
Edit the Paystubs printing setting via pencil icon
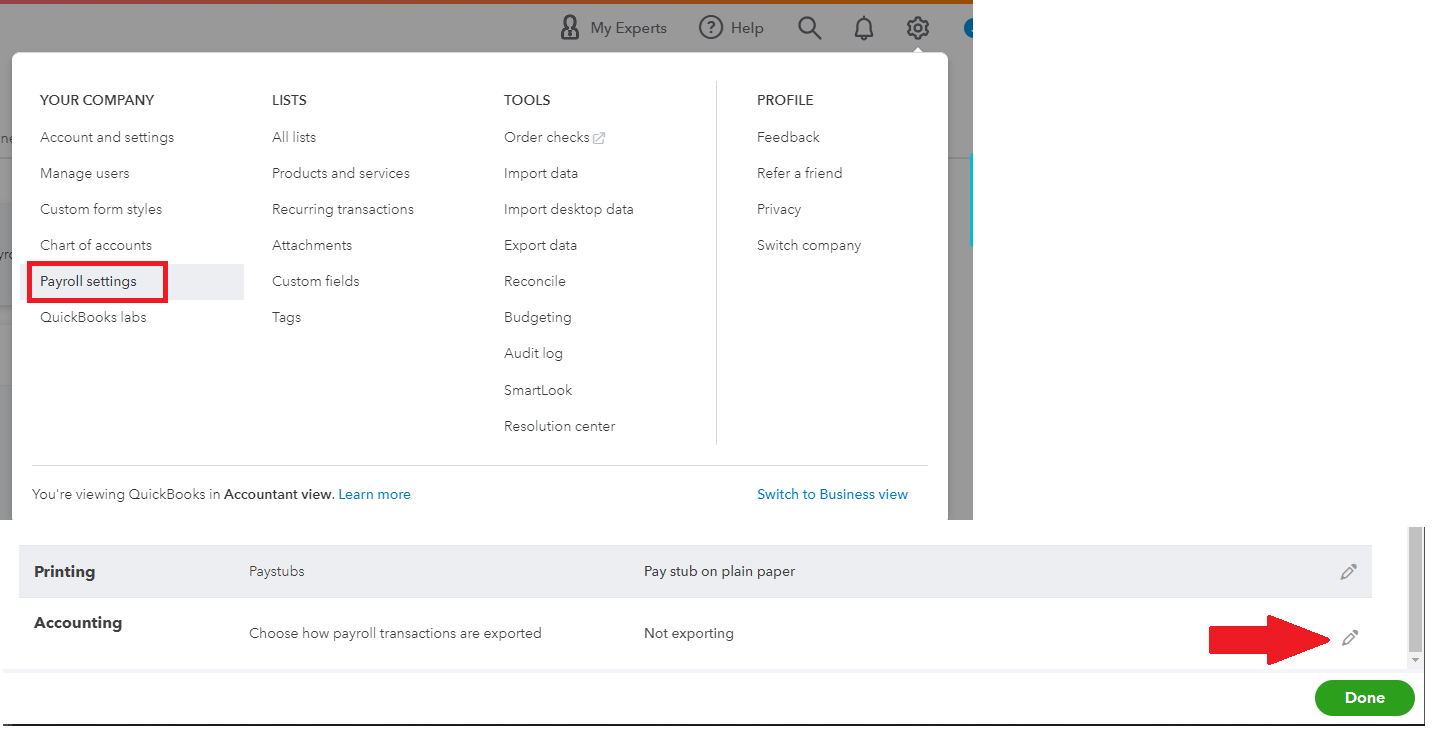coord(1348,571)
